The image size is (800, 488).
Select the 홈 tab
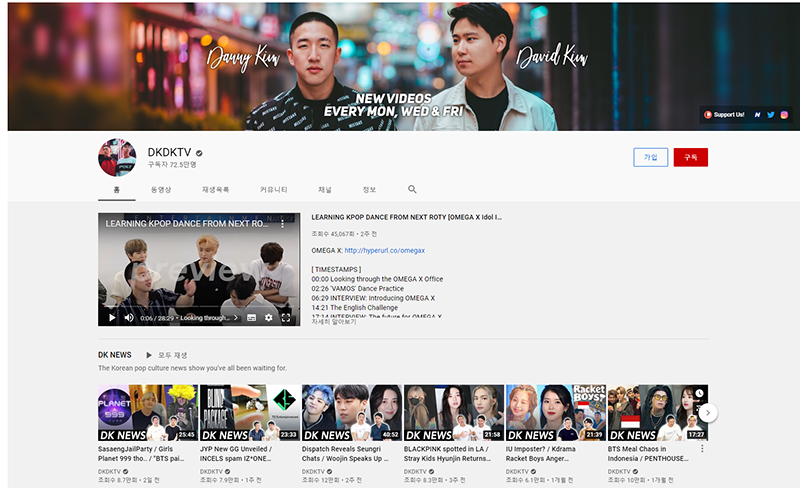[x=116, y=190]
